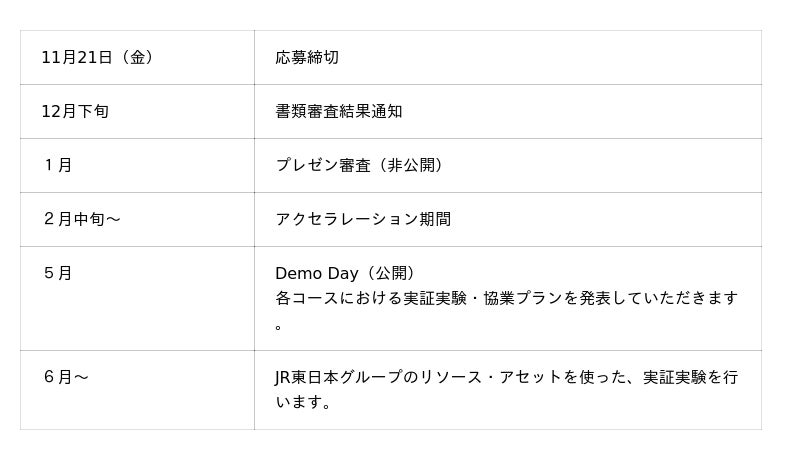Click the ６月～ cell
The height and width of the screenshot is (460, 800).
pos(65,377)
